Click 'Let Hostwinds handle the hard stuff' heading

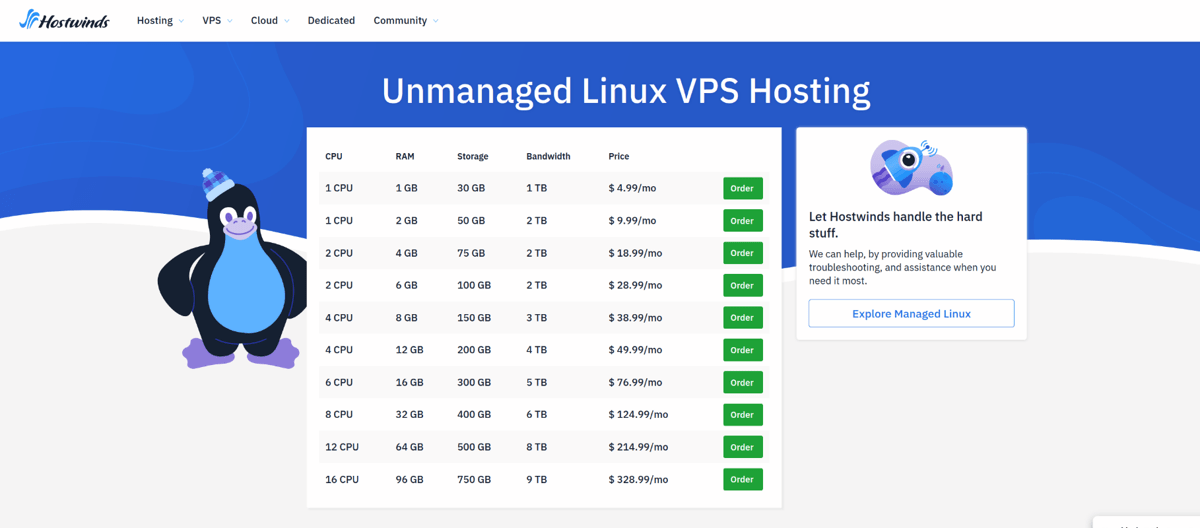coord(896,224)
